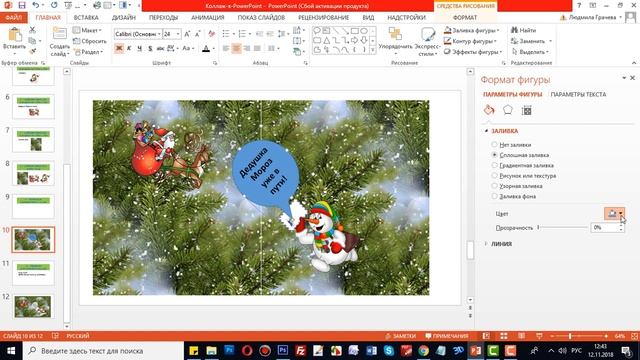Viewport: 640px width, 360px height.
Task: Open 'Контур фигуры' shape outline dropdown
Action: point(471,41)
